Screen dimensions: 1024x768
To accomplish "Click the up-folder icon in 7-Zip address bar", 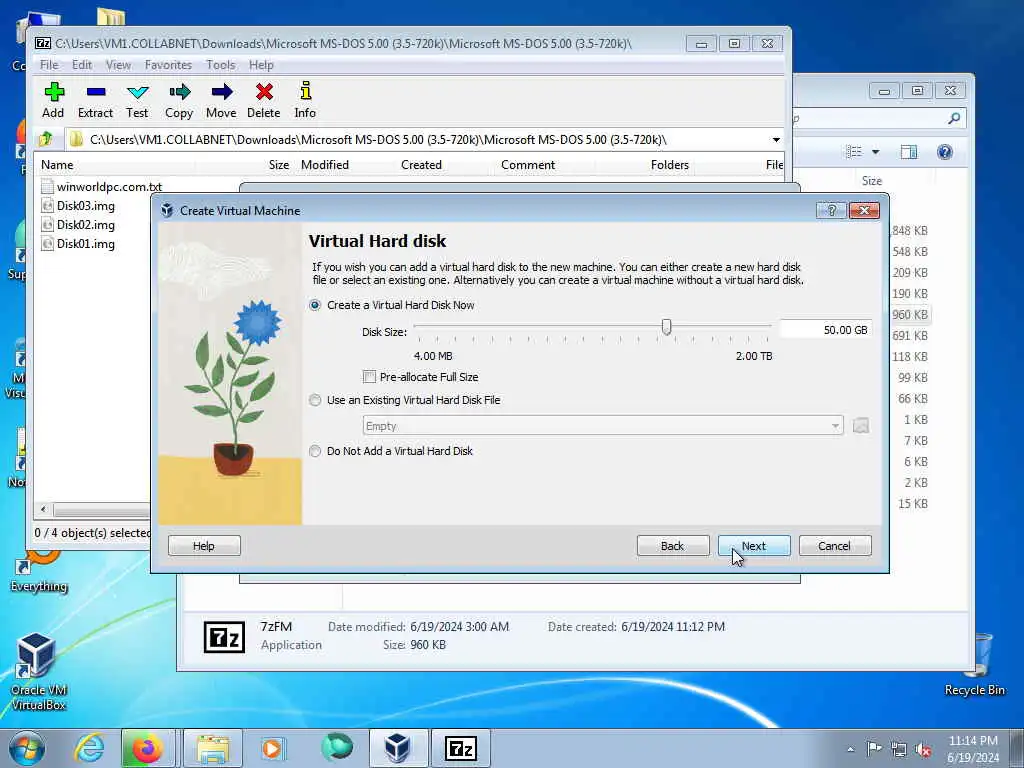I will (x=46, y=139).
